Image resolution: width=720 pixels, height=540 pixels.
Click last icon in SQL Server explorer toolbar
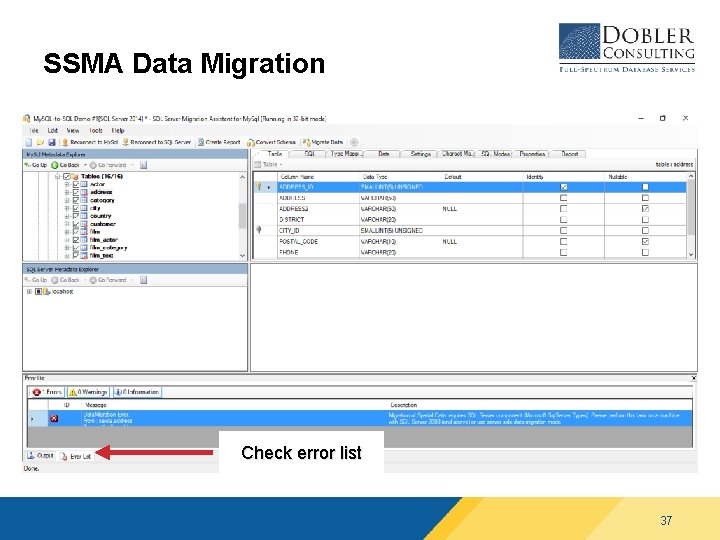click(143, 280)
